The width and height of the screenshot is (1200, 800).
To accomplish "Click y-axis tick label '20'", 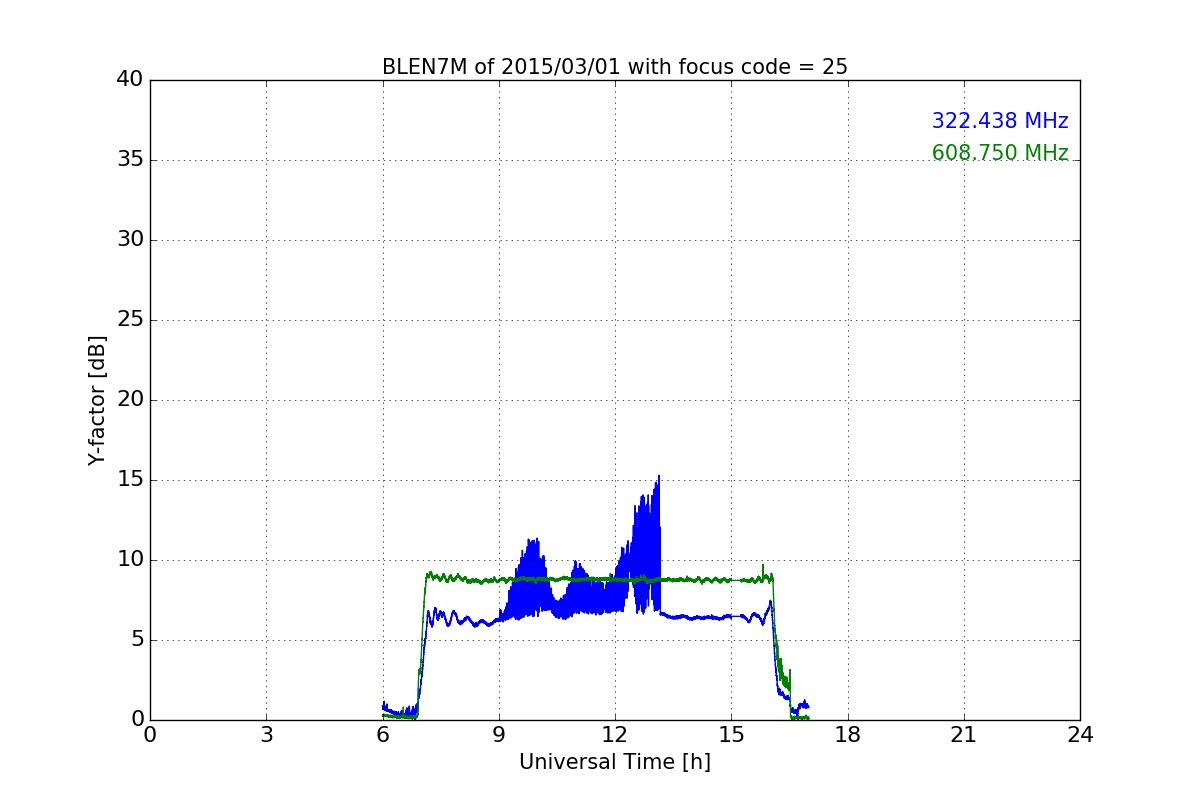I will pyautogui.click(x=130, y=400).
